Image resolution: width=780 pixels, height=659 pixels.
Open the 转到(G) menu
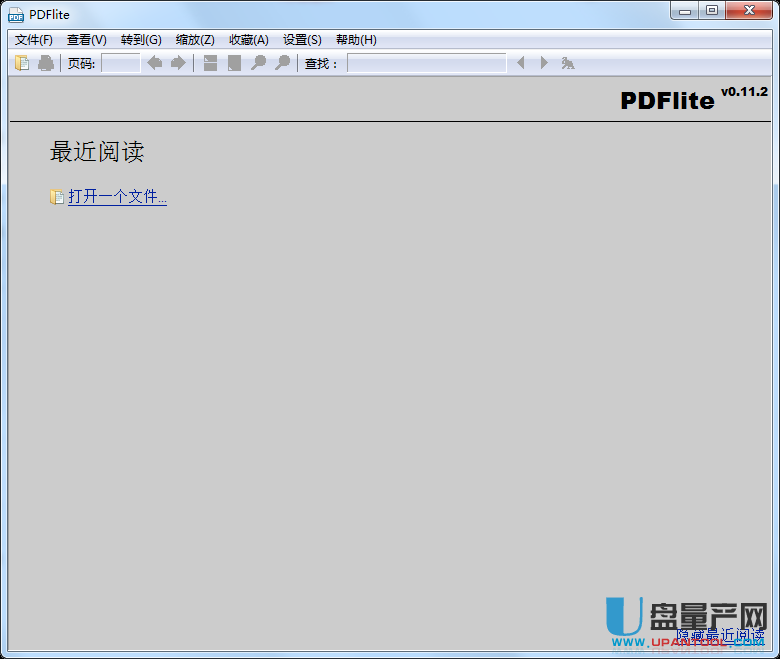[141, 40]
